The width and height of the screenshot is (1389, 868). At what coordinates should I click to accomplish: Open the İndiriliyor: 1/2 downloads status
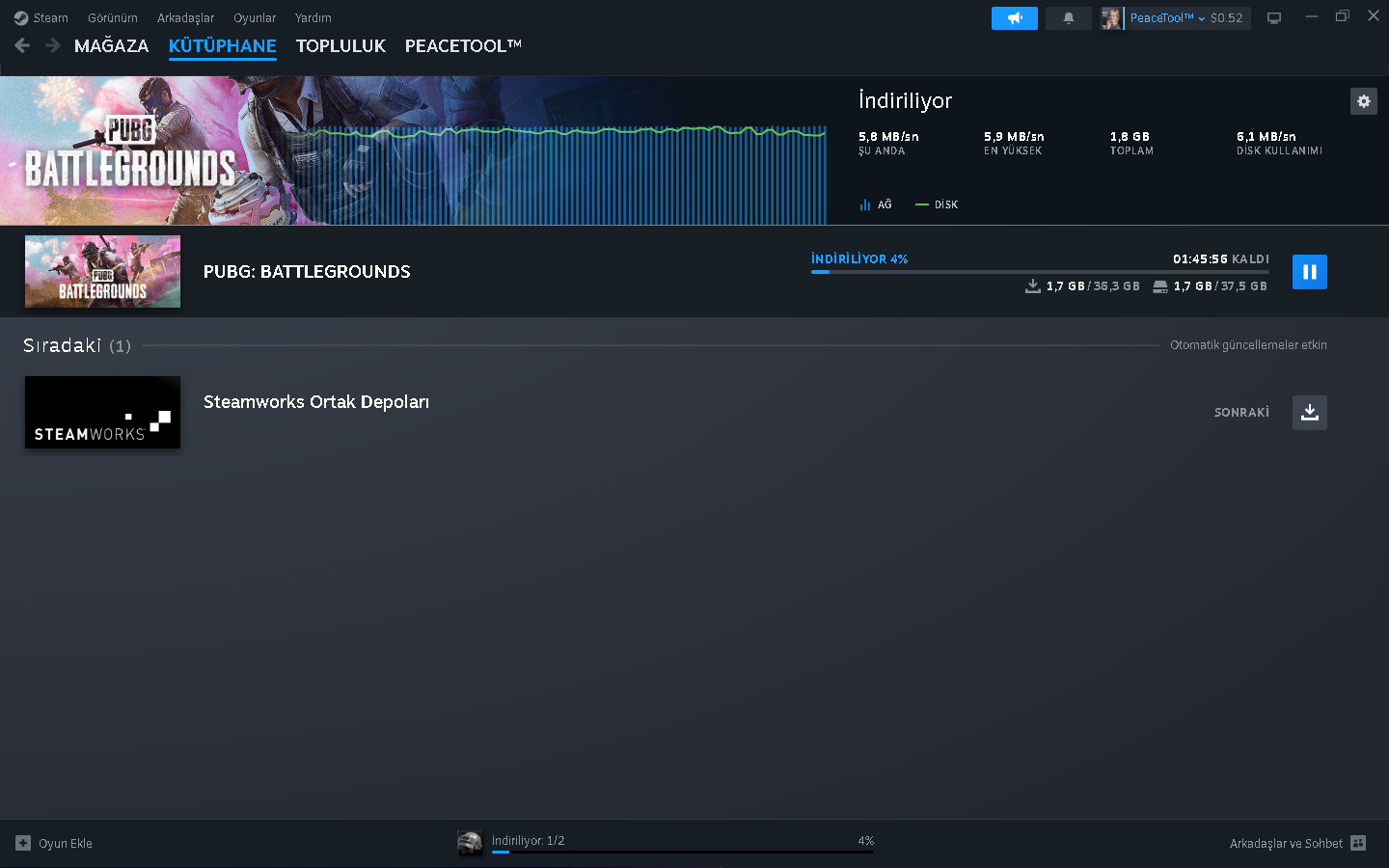click(x=529, y=840)
